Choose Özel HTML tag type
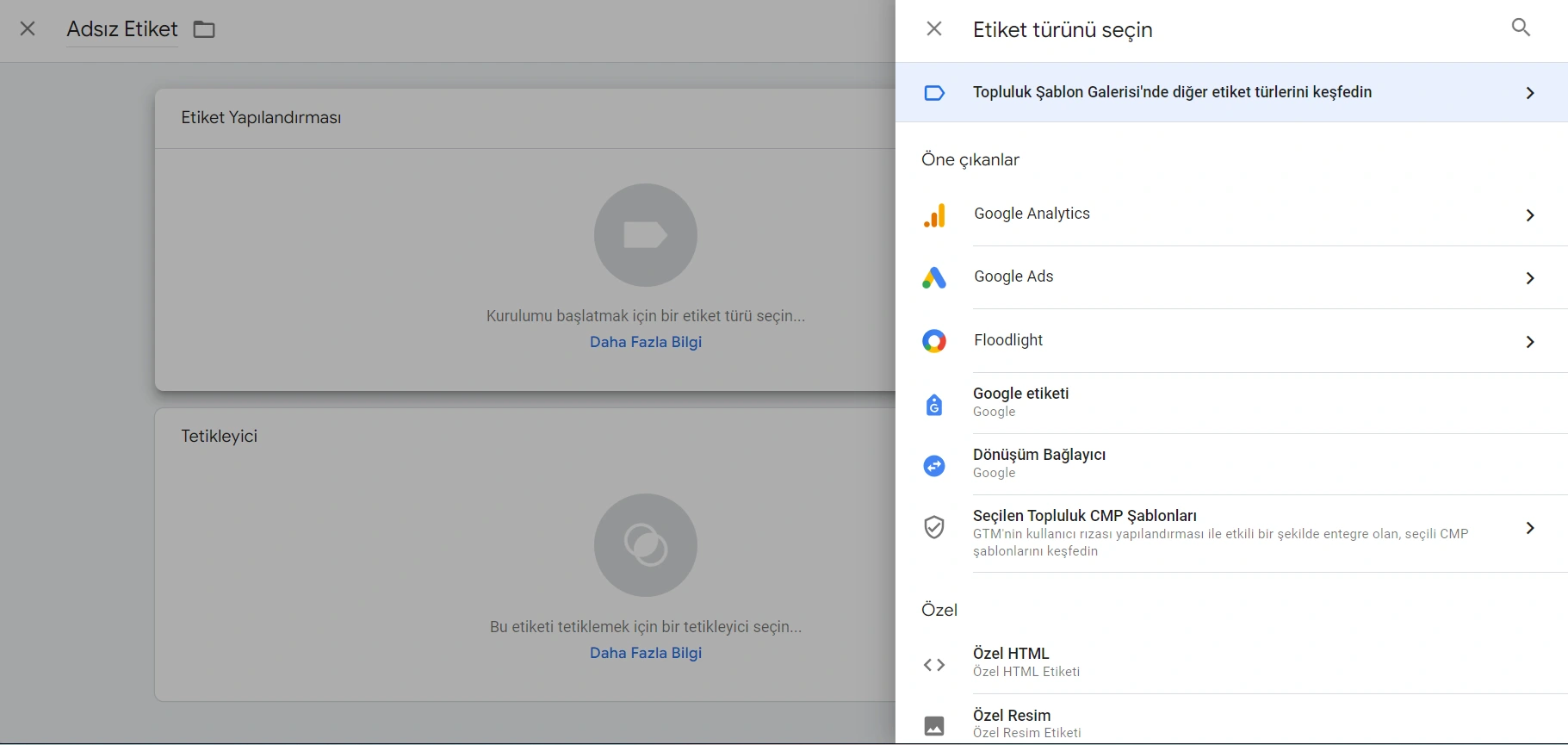1568x745 pixels. [x=1231, y=663]
